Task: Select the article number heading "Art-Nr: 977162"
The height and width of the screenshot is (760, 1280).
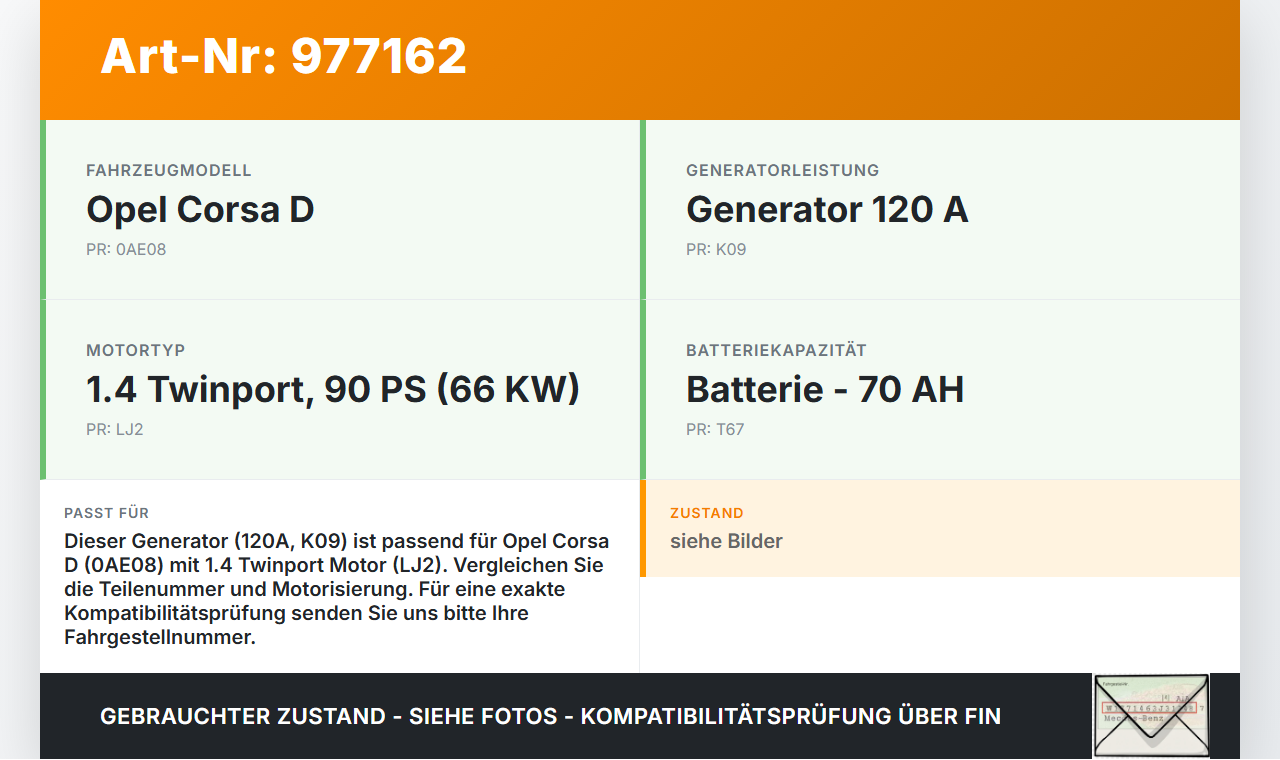Action: click(283, 56)
